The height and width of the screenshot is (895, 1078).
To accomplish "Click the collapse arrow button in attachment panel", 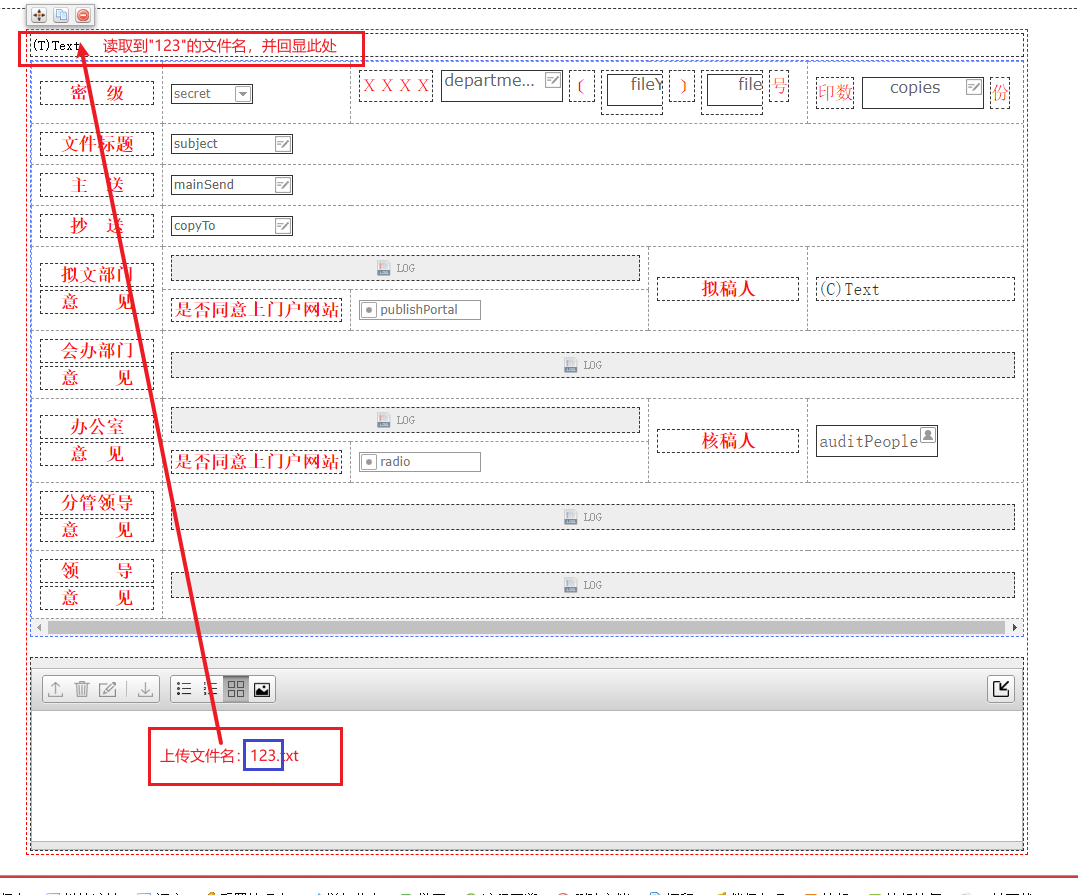I will 1001,689.
